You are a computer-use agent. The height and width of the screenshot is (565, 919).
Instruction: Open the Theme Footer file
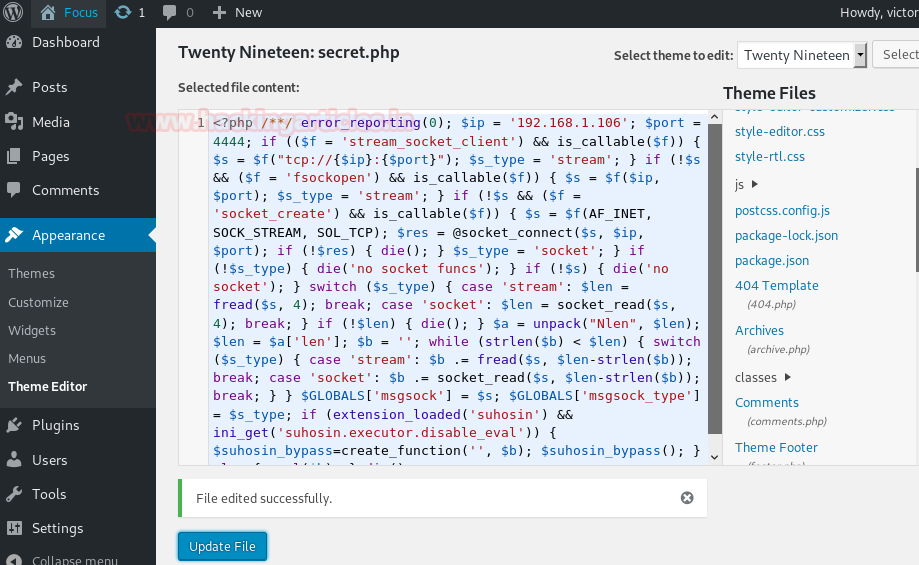[776, 448]
